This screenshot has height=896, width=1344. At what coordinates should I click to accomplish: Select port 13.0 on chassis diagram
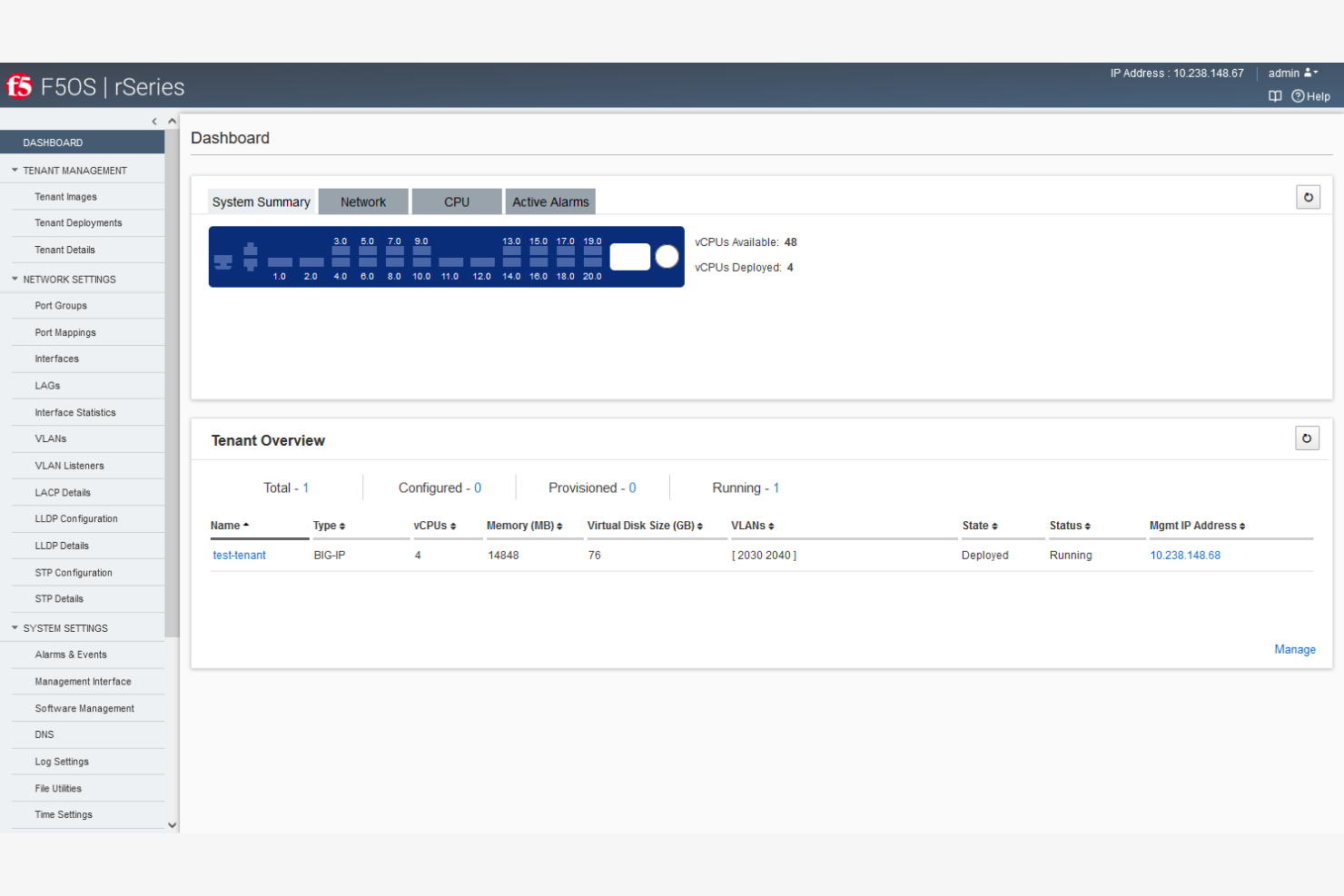(511, 251)
